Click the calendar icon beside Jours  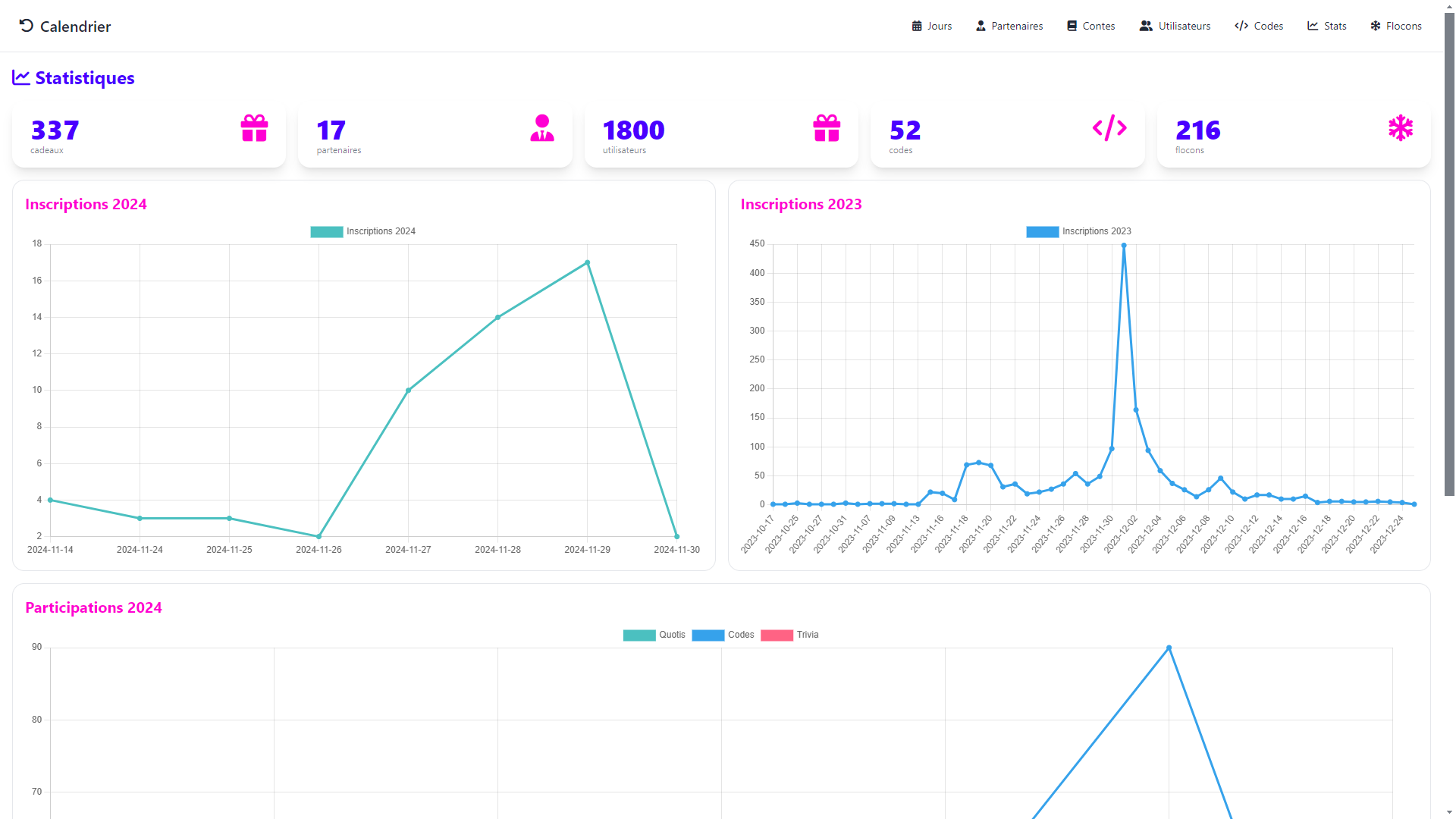point(917,26)
